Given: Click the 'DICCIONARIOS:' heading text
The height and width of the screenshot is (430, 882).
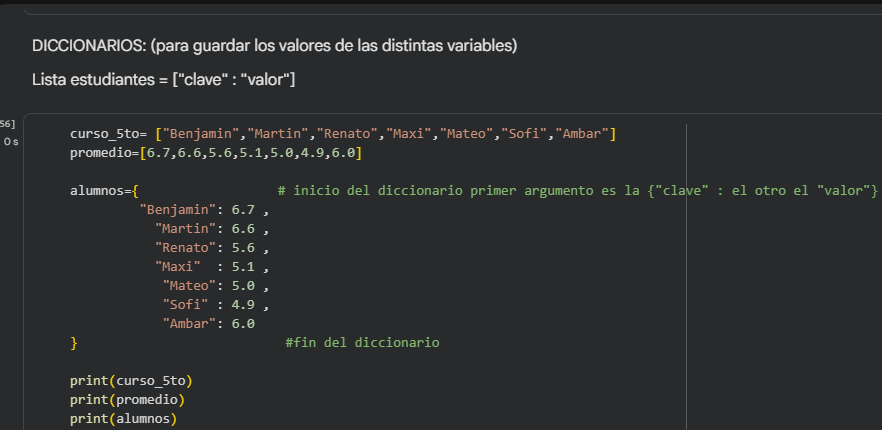Looking at the screenshot, I should pyautogui.click(x=274, y=46).
